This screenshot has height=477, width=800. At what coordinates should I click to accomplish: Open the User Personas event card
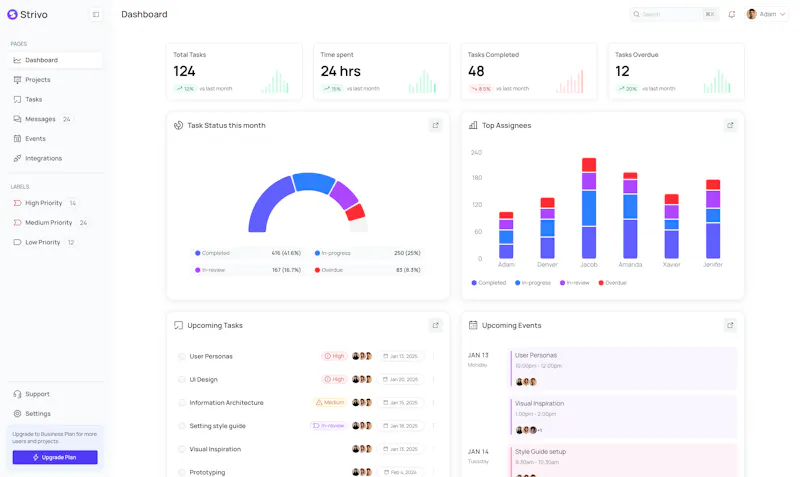click(x=623, y=368)
